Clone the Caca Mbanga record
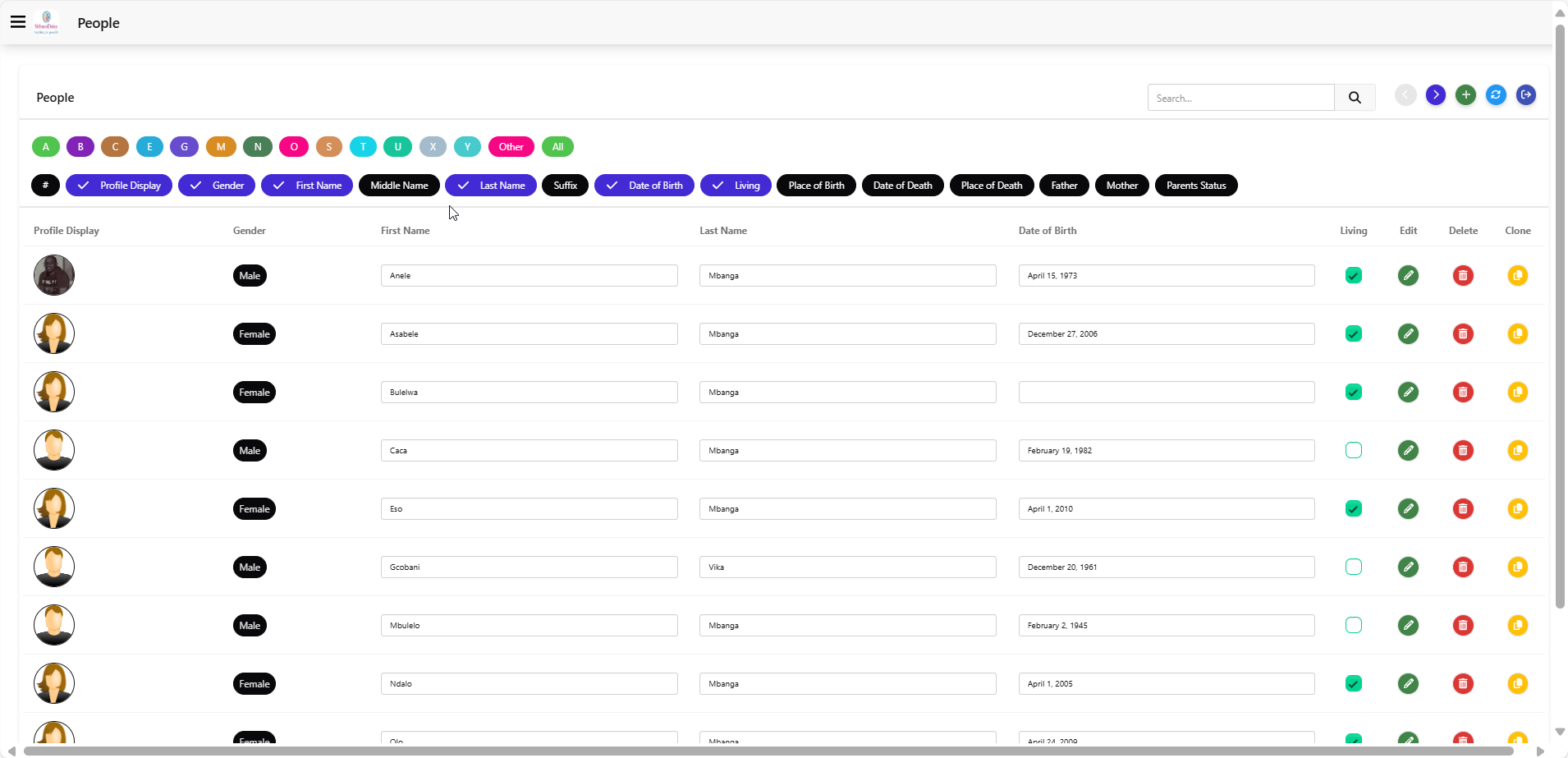The height and width of the screenshot is (758, 1568). click(1518, 450)
